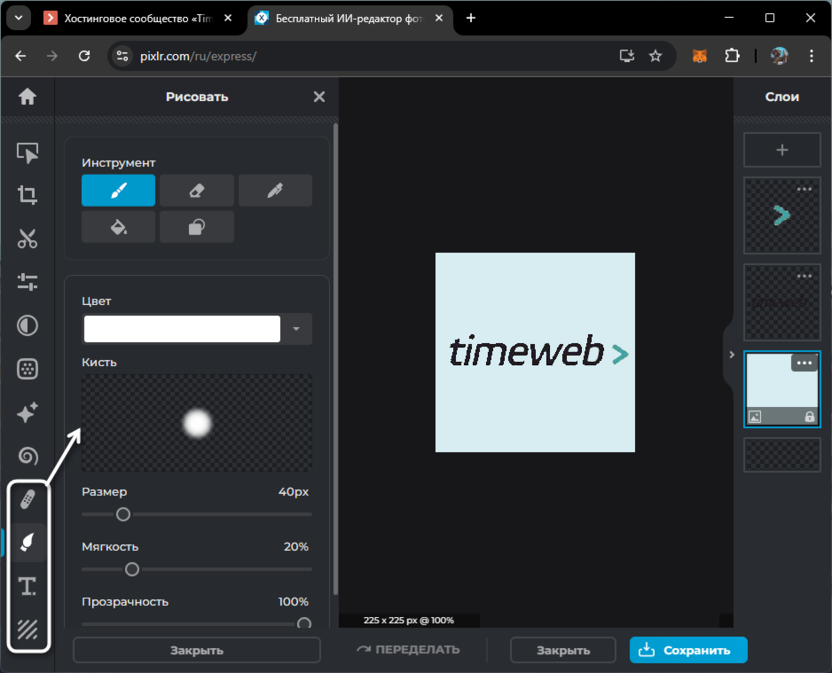Choose the Eraser instrument button
Image resolution: width=832 pixels, height=673 pixels.
(197, 190)
